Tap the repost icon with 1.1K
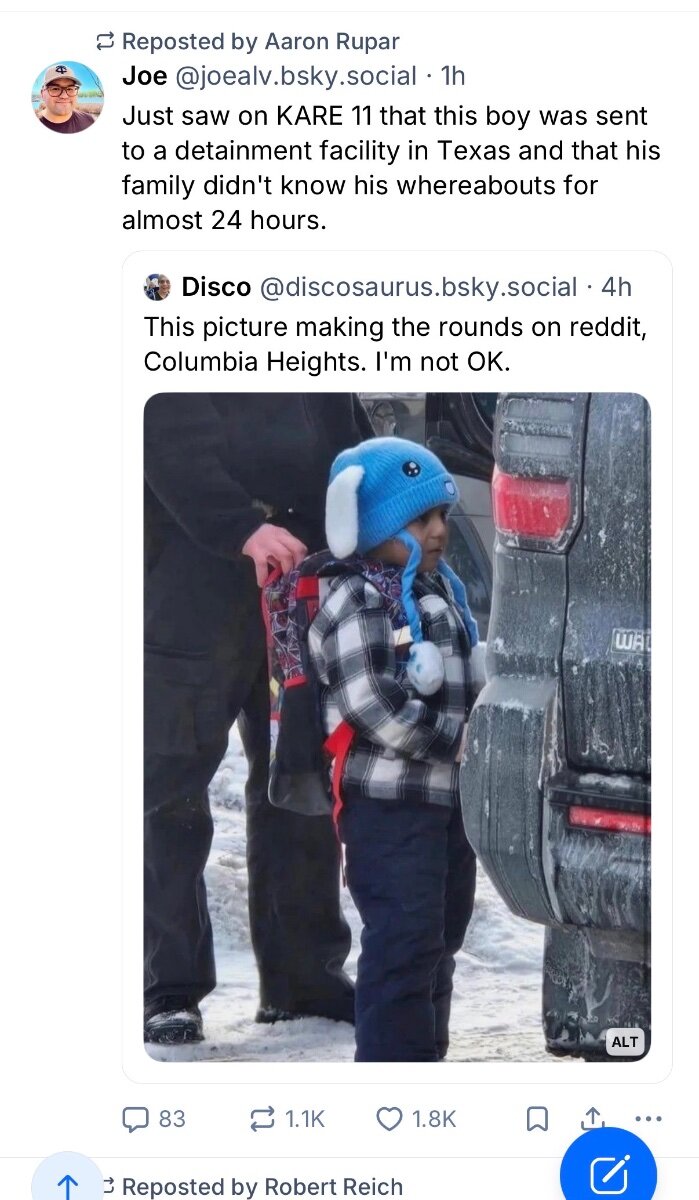 pyautogui.click(x=287, y=1118)
